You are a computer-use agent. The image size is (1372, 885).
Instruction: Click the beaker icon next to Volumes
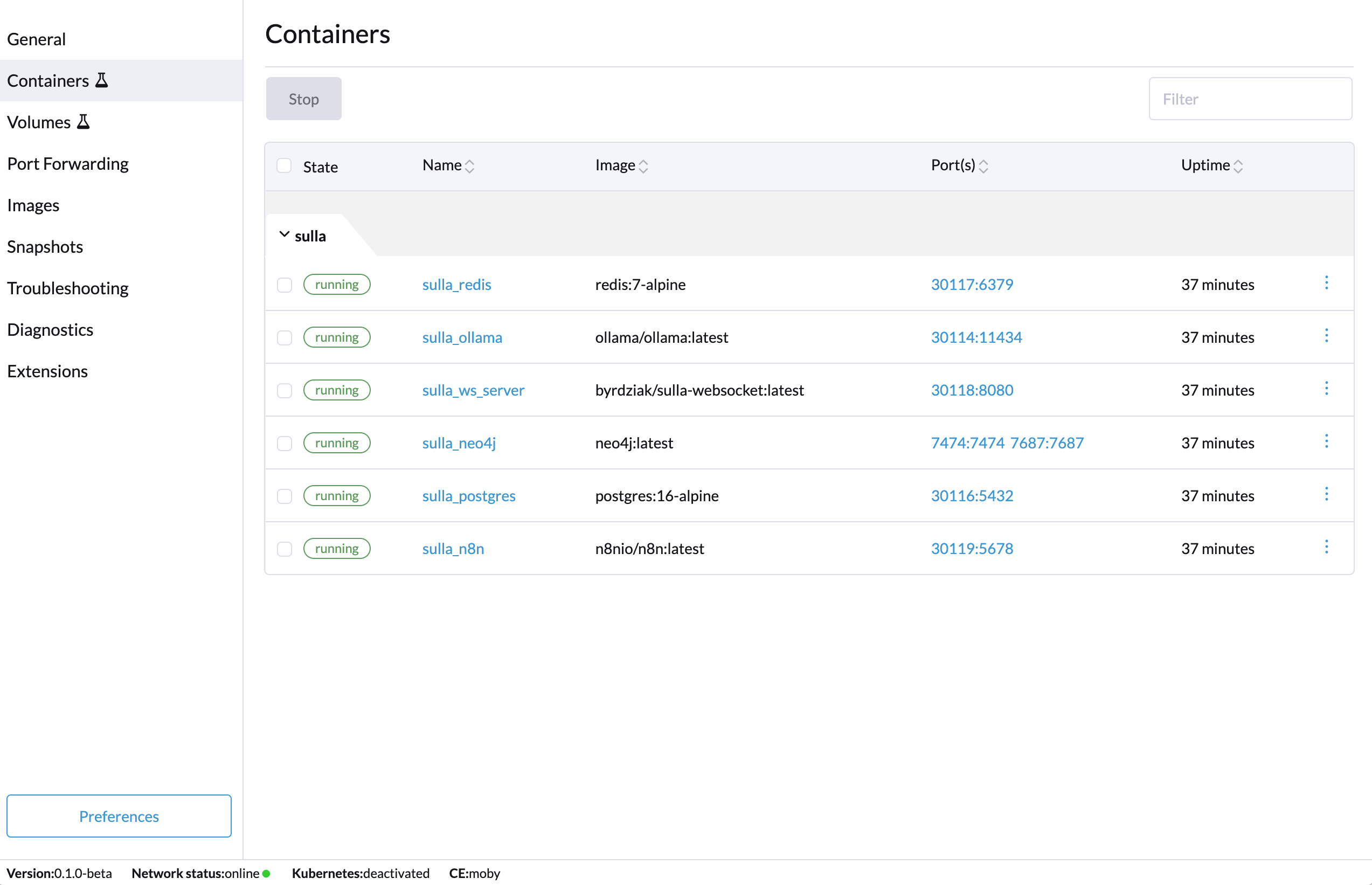(x=84, y=121)
